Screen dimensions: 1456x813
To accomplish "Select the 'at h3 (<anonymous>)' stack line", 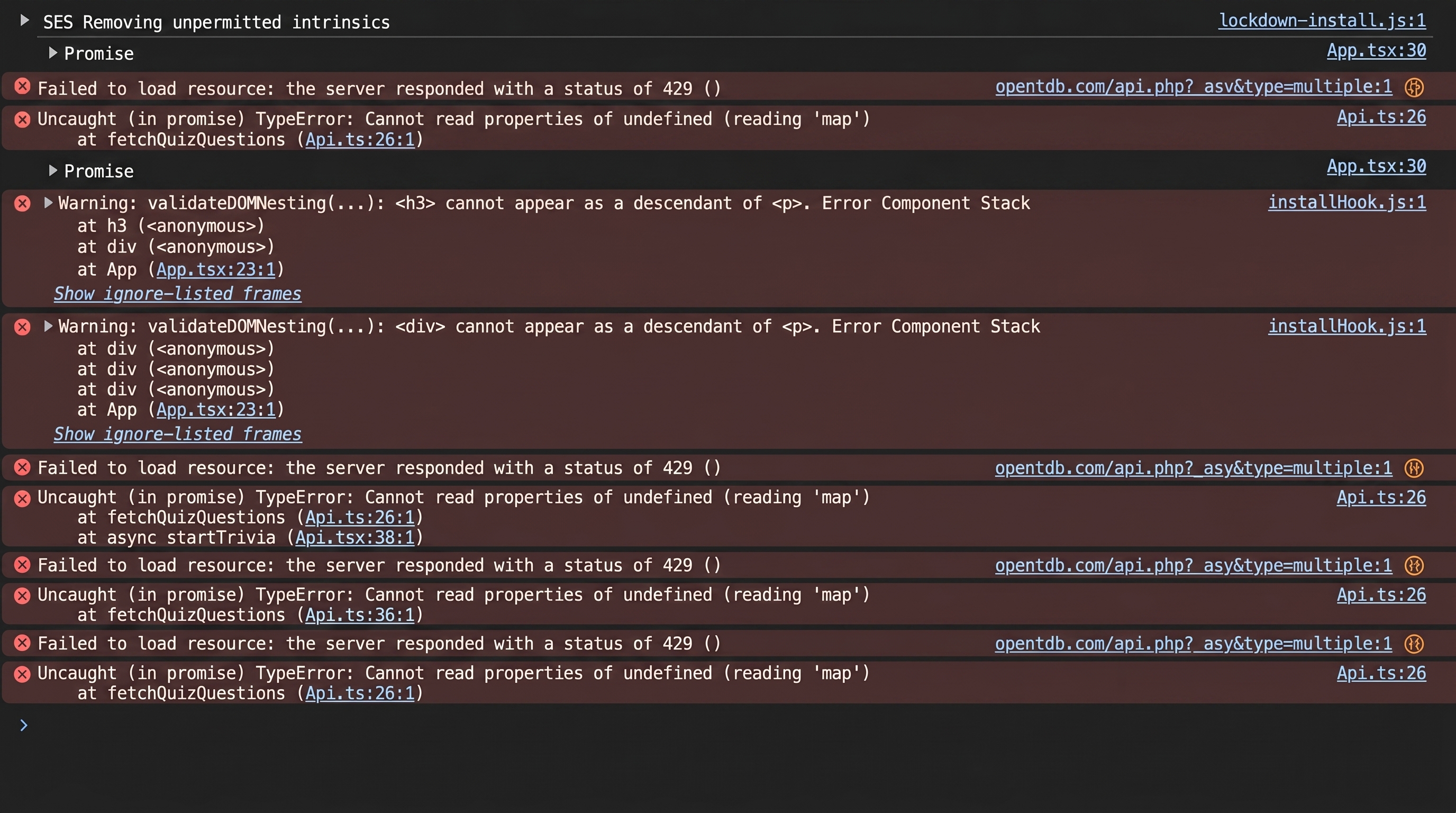I will (171, 226).
